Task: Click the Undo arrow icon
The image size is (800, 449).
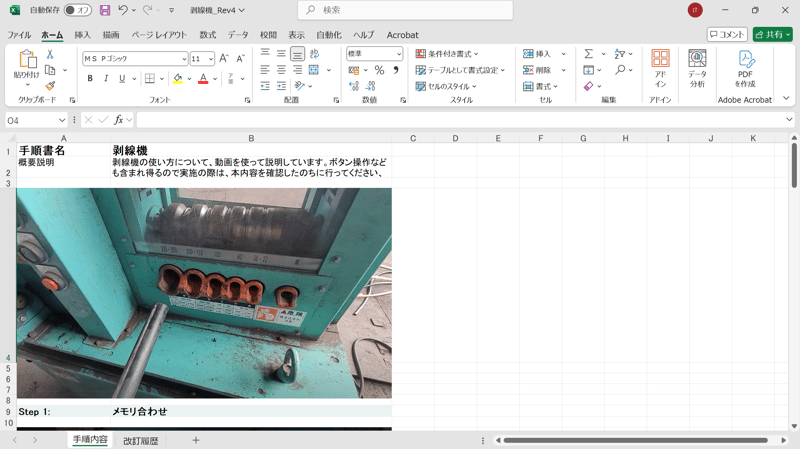Action: point(122,10)
